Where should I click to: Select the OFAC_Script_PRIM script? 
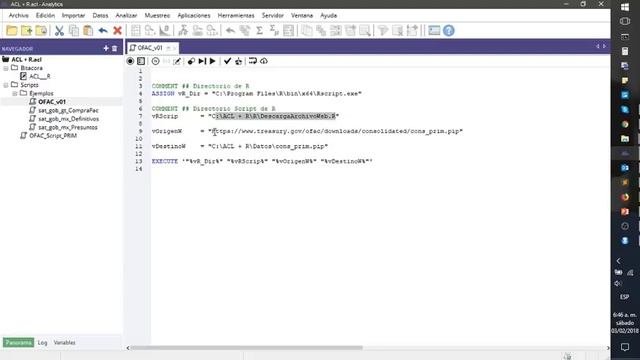[x=53, y=136]
